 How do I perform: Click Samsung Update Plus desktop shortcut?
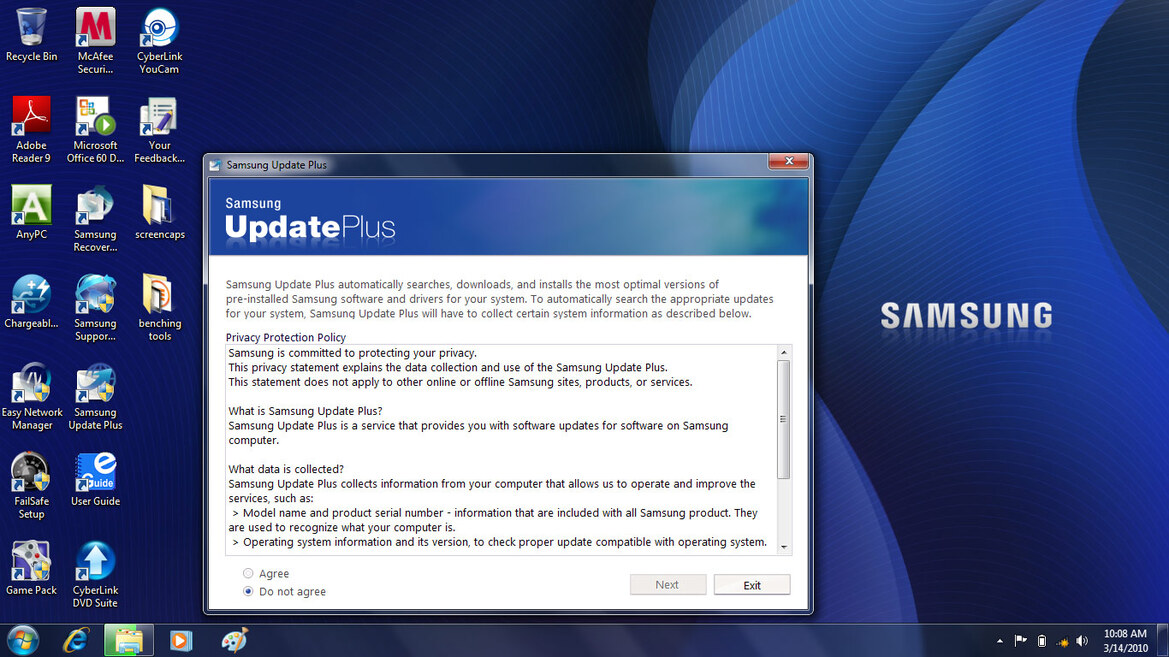coord(95,397)
